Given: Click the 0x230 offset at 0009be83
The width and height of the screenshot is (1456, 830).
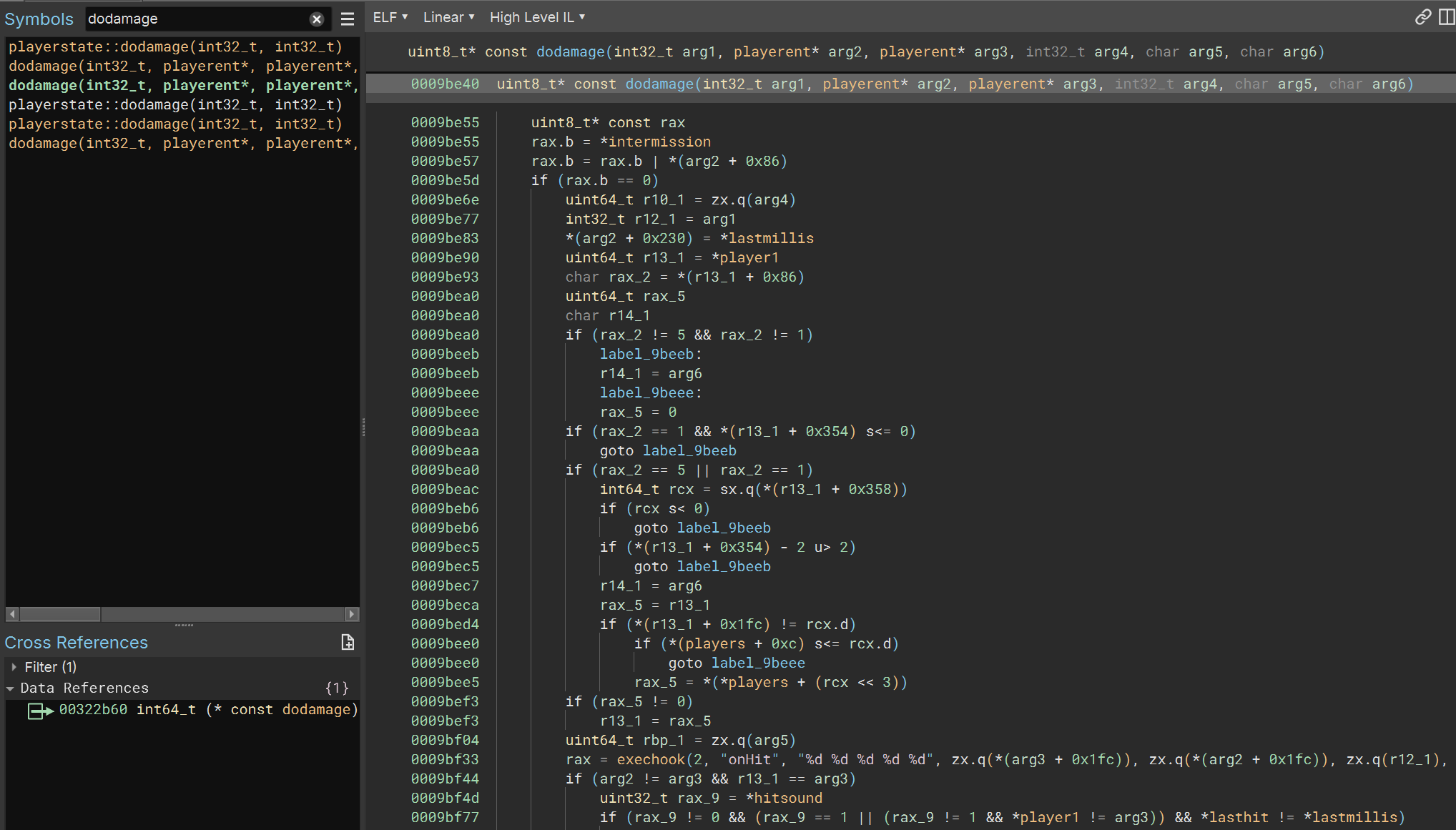Looking at the screenshot, I should tap(664, 238).
